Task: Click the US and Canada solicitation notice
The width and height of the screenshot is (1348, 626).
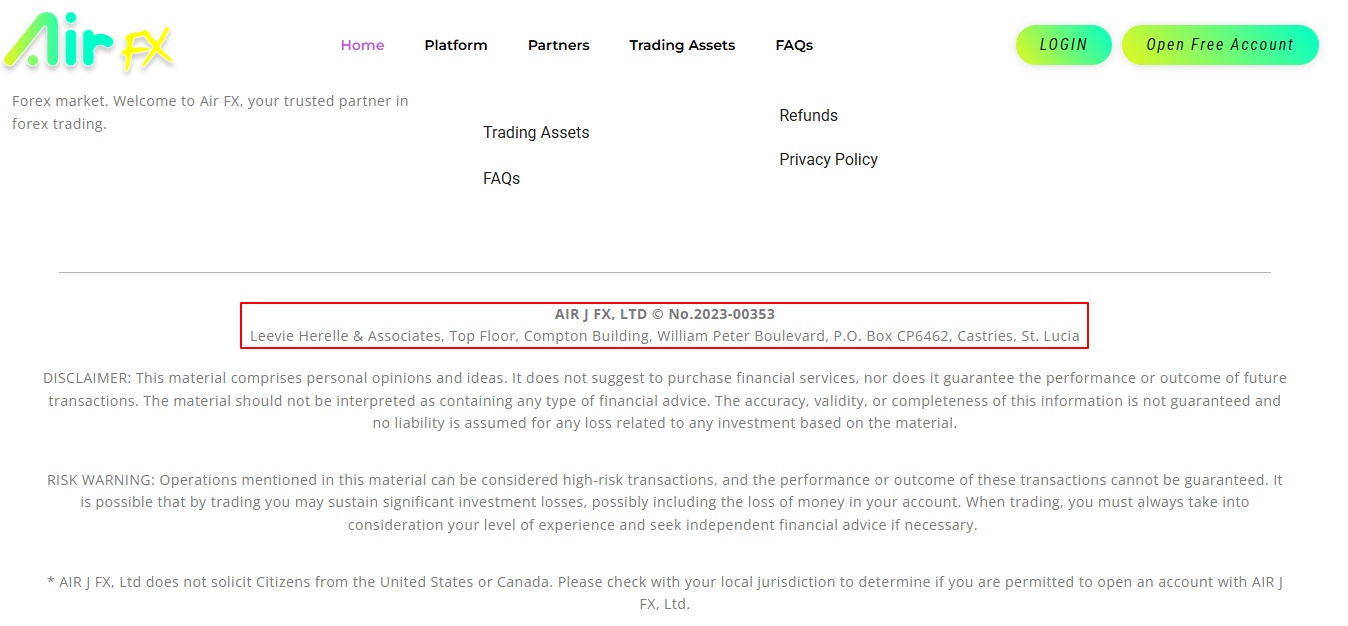Action: click(x=664, y=592)
